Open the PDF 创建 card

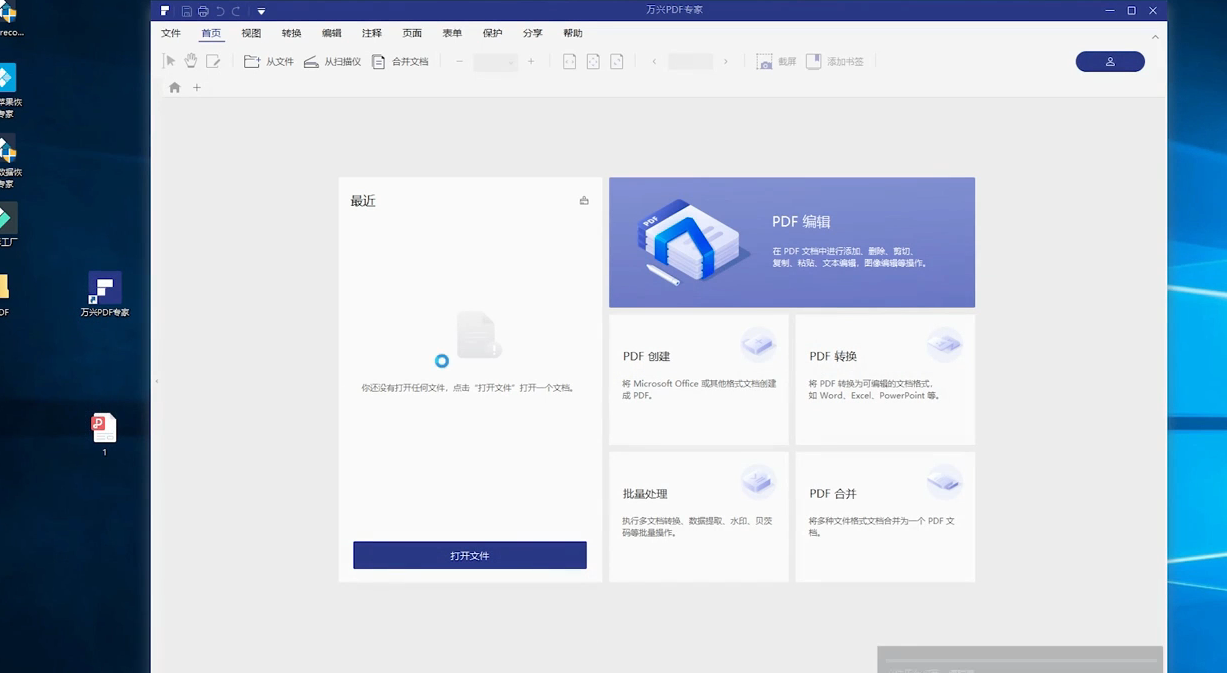click(699, 380)
